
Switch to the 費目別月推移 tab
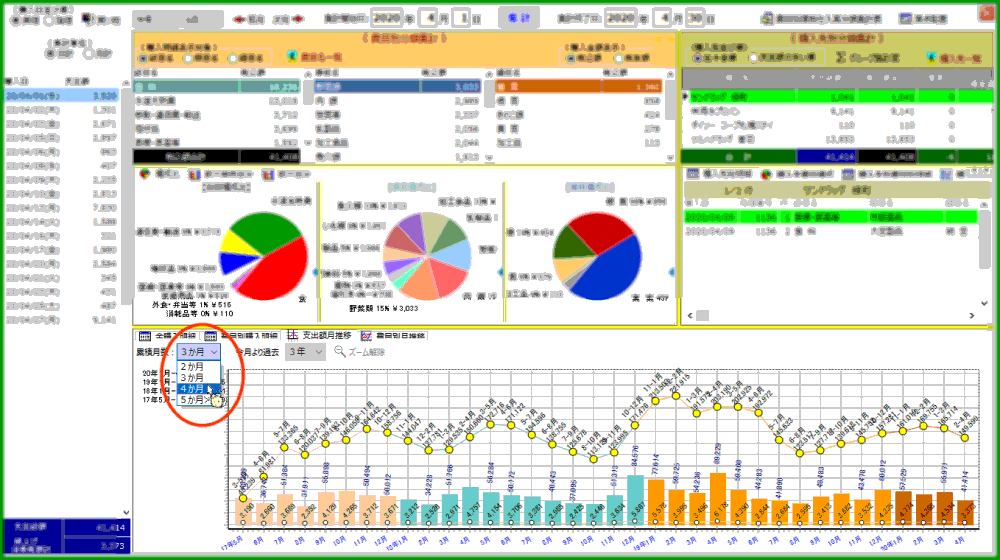click(393, 335)
